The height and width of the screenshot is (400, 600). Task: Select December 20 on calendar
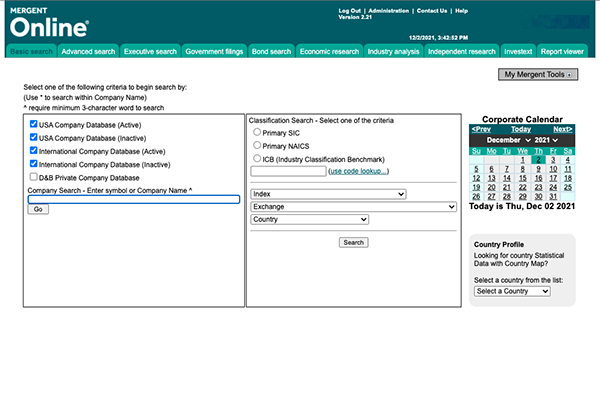[x=492, y=188]
